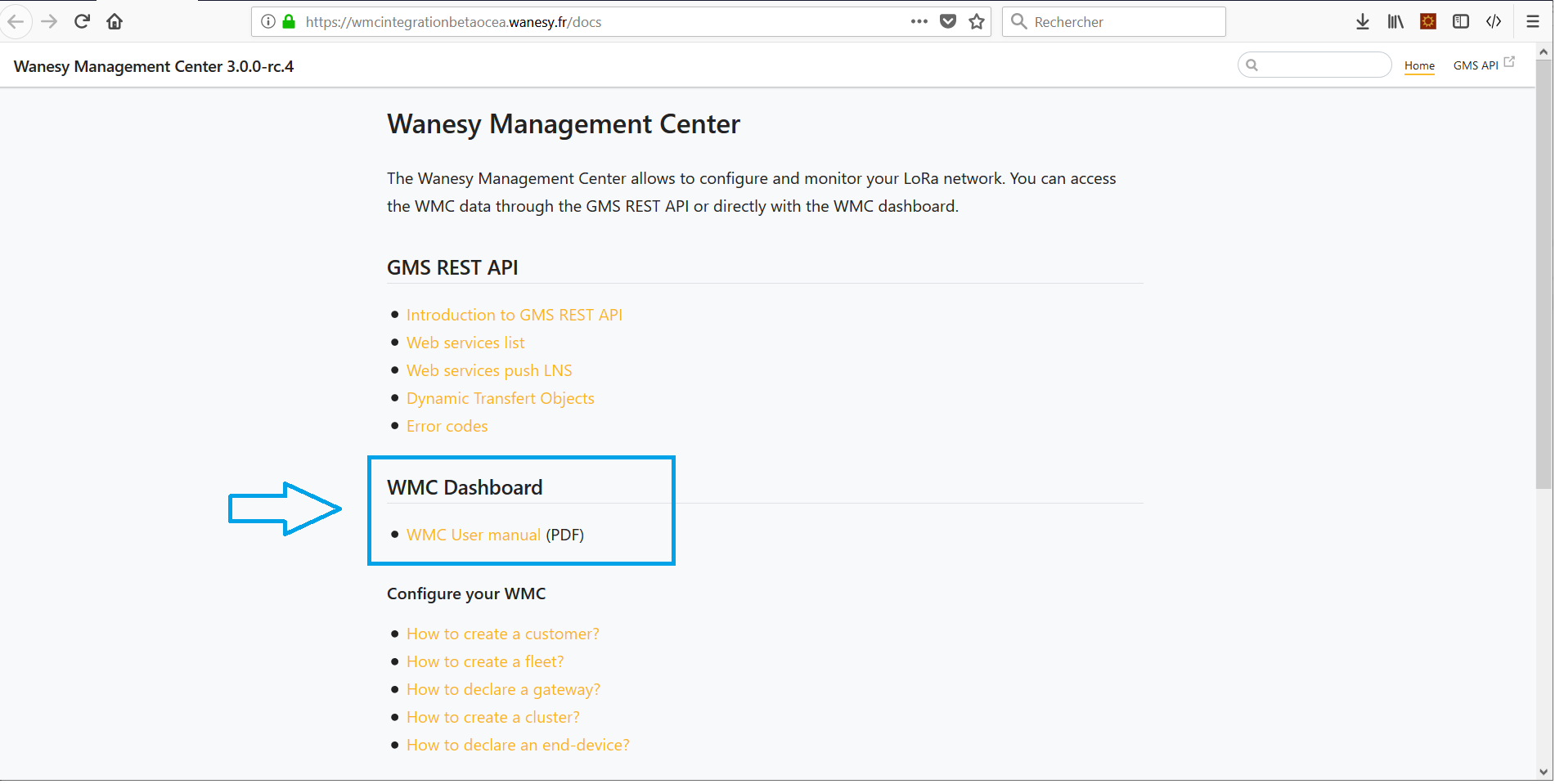The image size is (1555, 784).
Task: Toggle the sidebar panel icon
Action: 1460,21
